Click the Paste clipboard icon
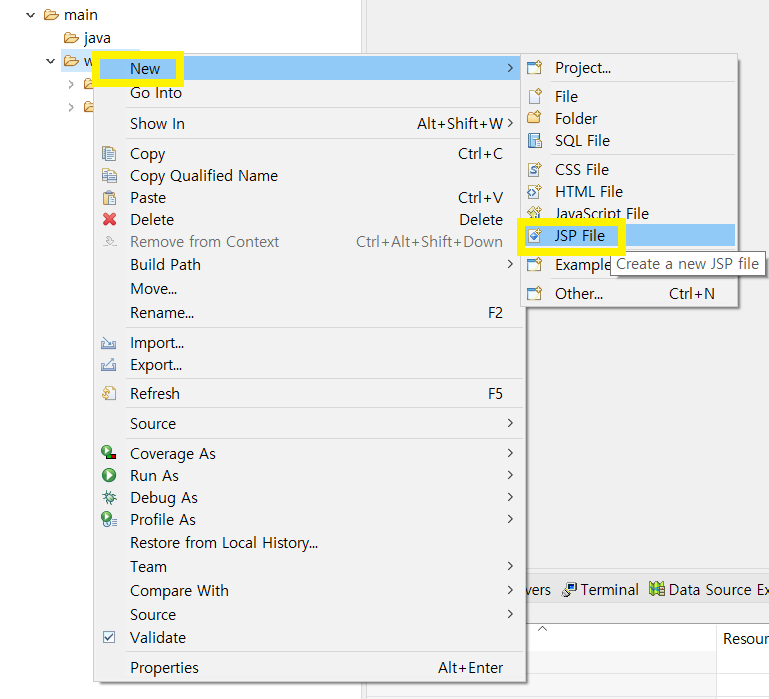Image resolution: width=769 pixels, height=699 pixels. (109, 198)
